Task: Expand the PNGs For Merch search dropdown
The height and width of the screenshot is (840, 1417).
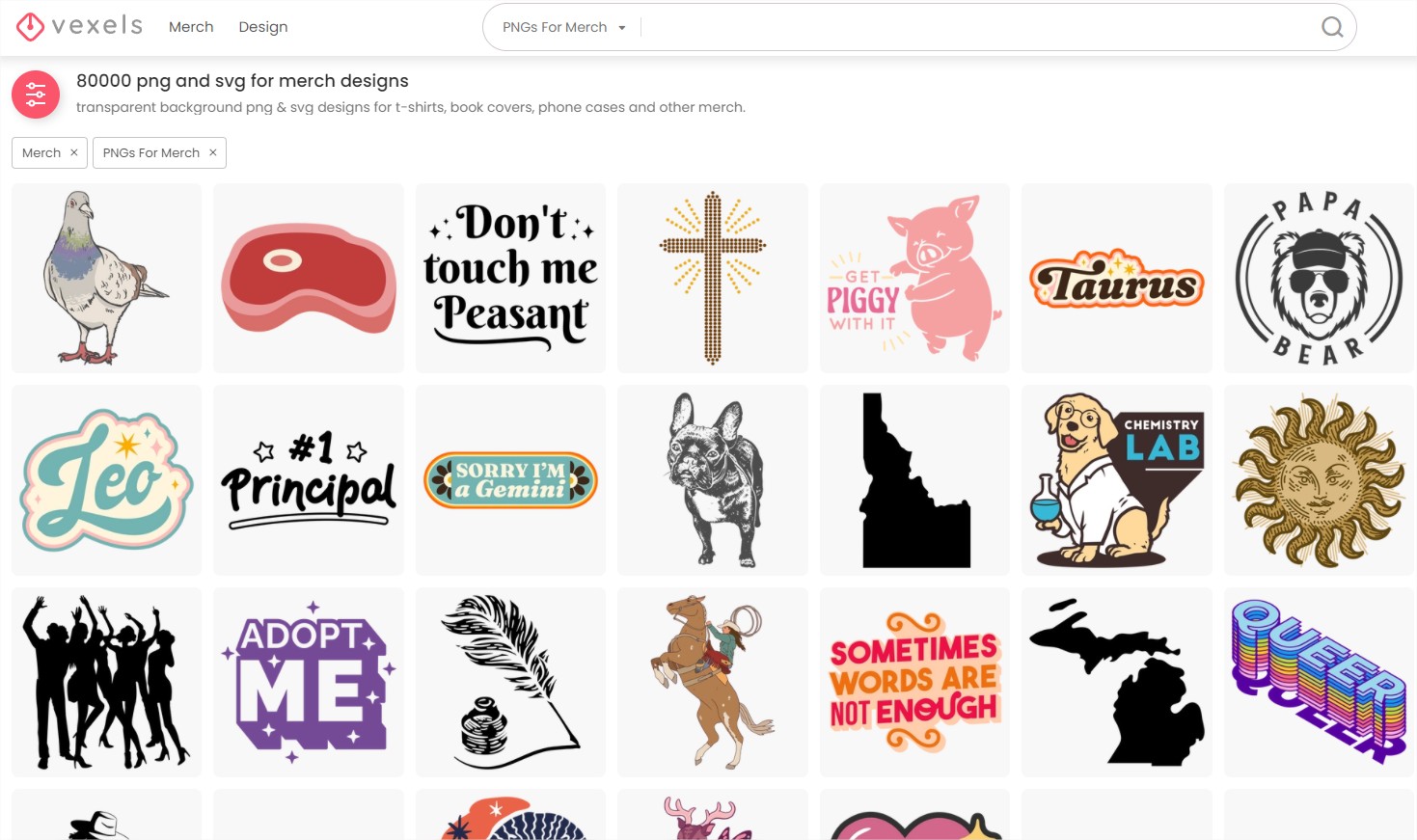Action: (563, 27)
